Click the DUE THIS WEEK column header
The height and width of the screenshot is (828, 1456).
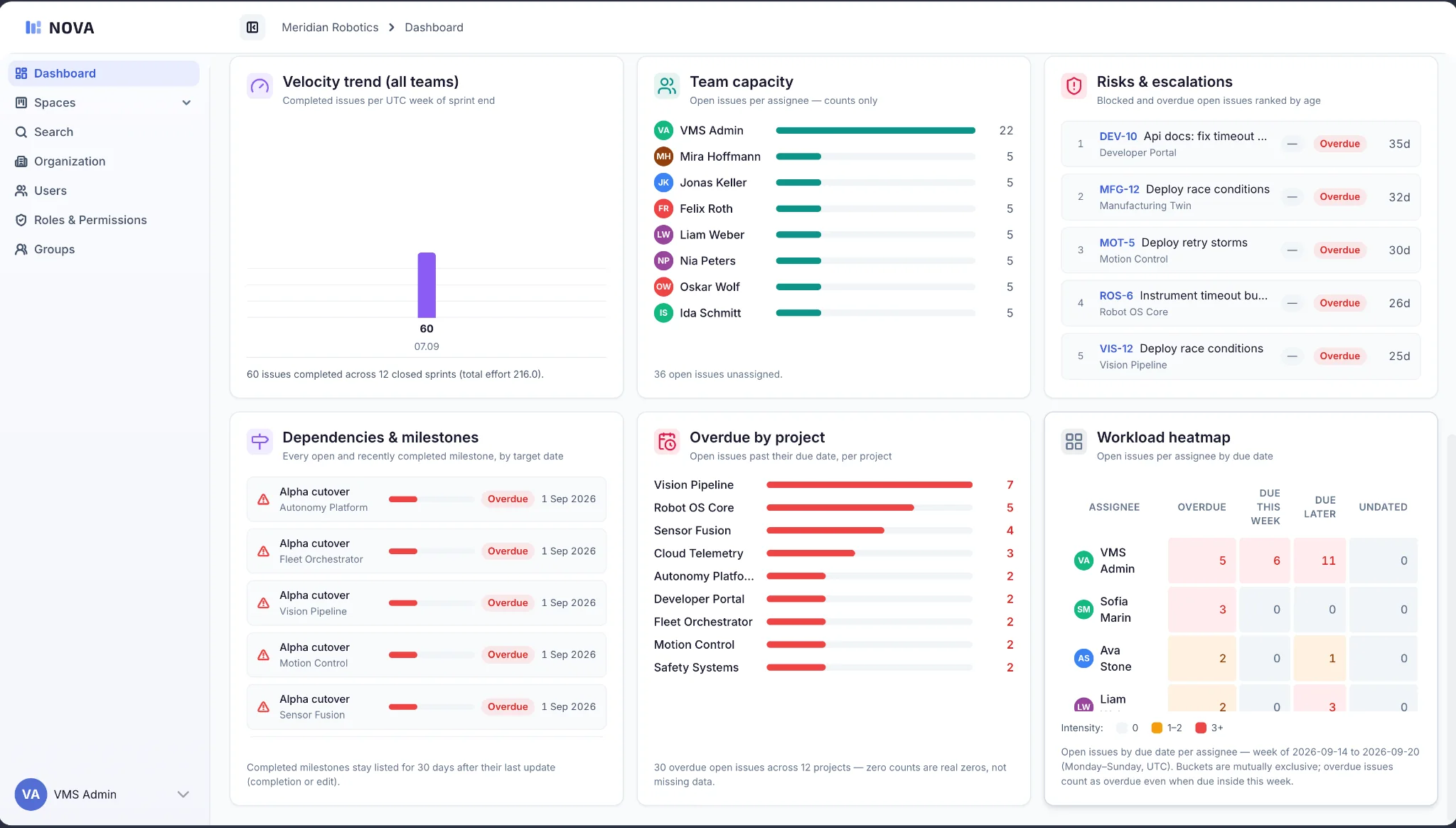(1266, 507)
